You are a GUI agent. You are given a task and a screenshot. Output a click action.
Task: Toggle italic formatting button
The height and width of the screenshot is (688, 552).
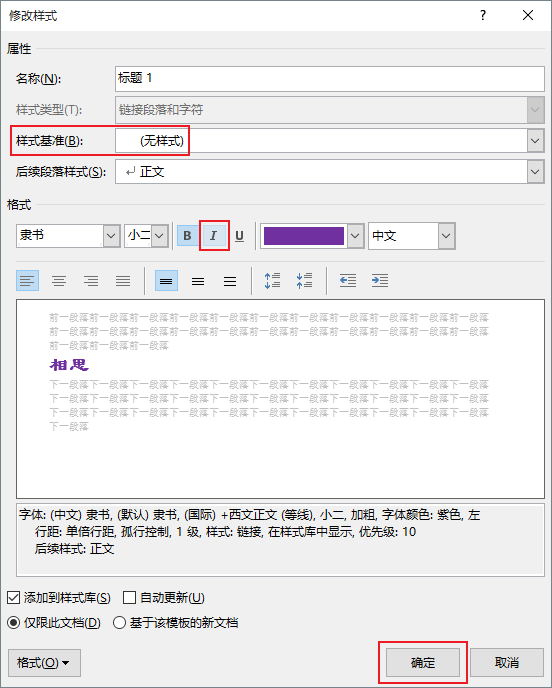tap(214, 236)
